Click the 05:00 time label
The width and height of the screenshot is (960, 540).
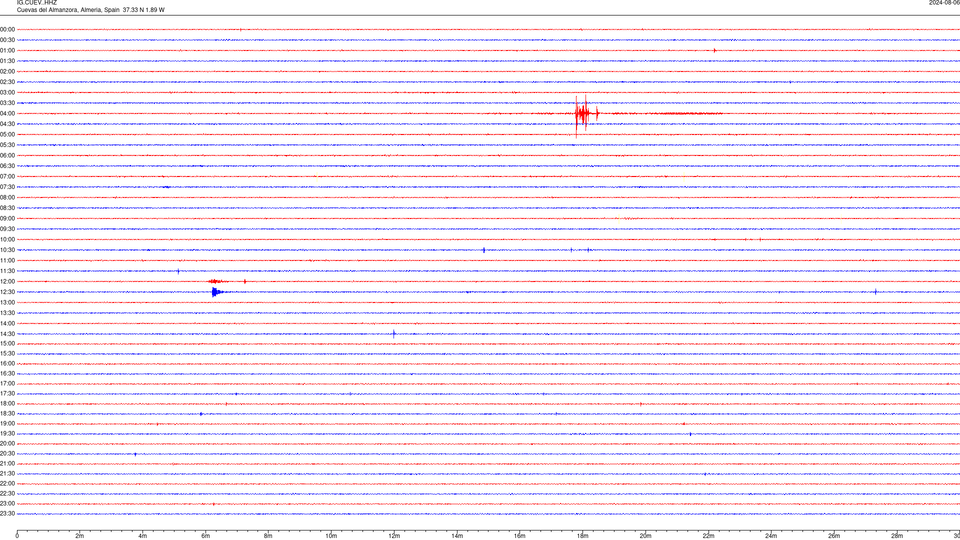tap(7, 135)
